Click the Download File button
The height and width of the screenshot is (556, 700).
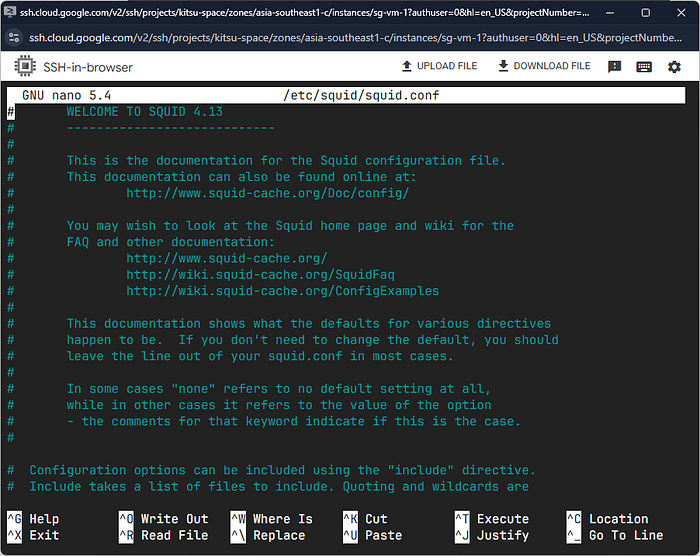[x=544, y=66]
